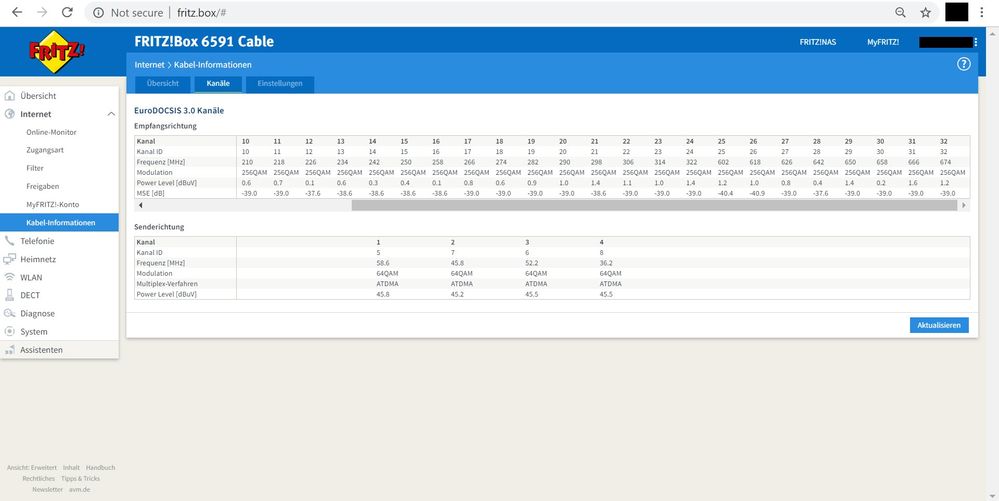Open browser zoom magnifier icon
Viewport: 999px width, 501px height.
coord(900,12)
